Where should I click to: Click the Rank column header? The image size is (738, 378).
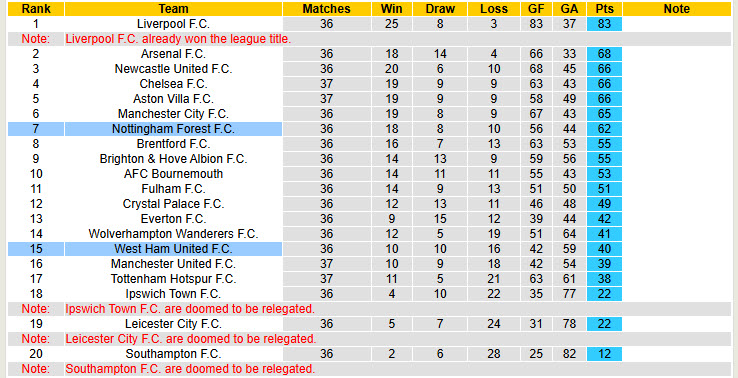(36, 9)
